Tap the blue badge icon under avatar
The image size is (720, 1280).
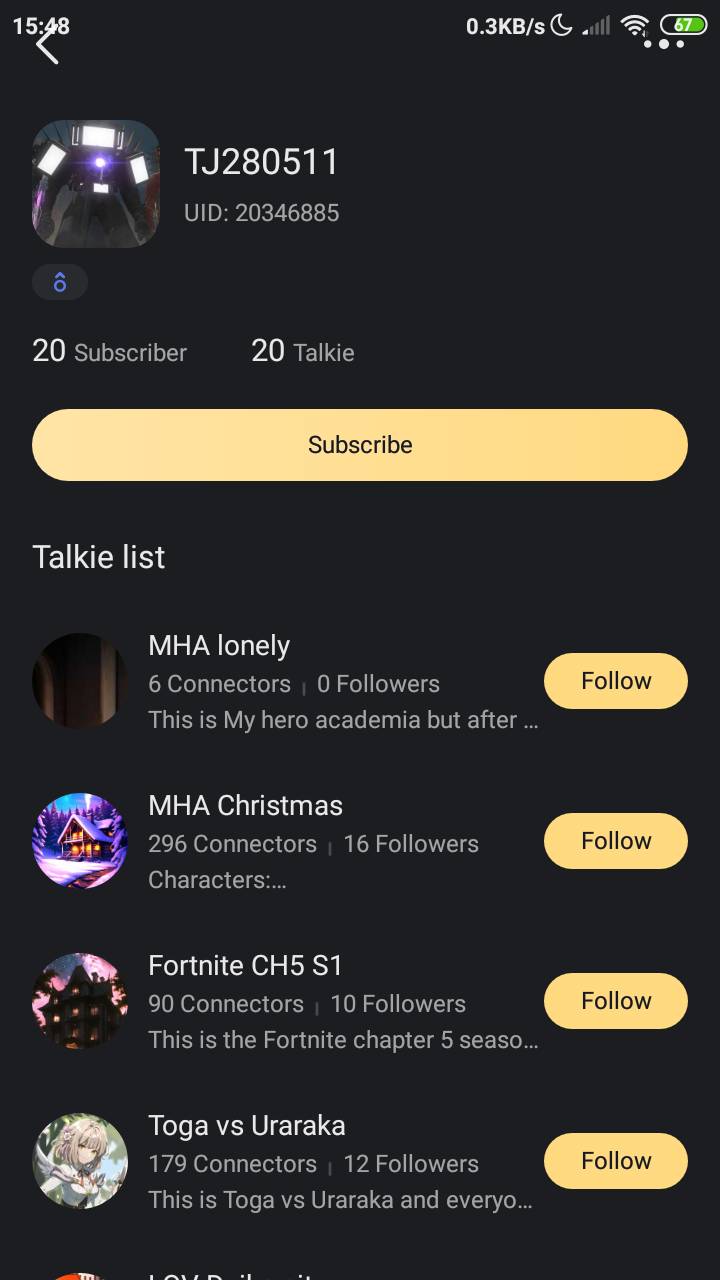pos(60,283)
